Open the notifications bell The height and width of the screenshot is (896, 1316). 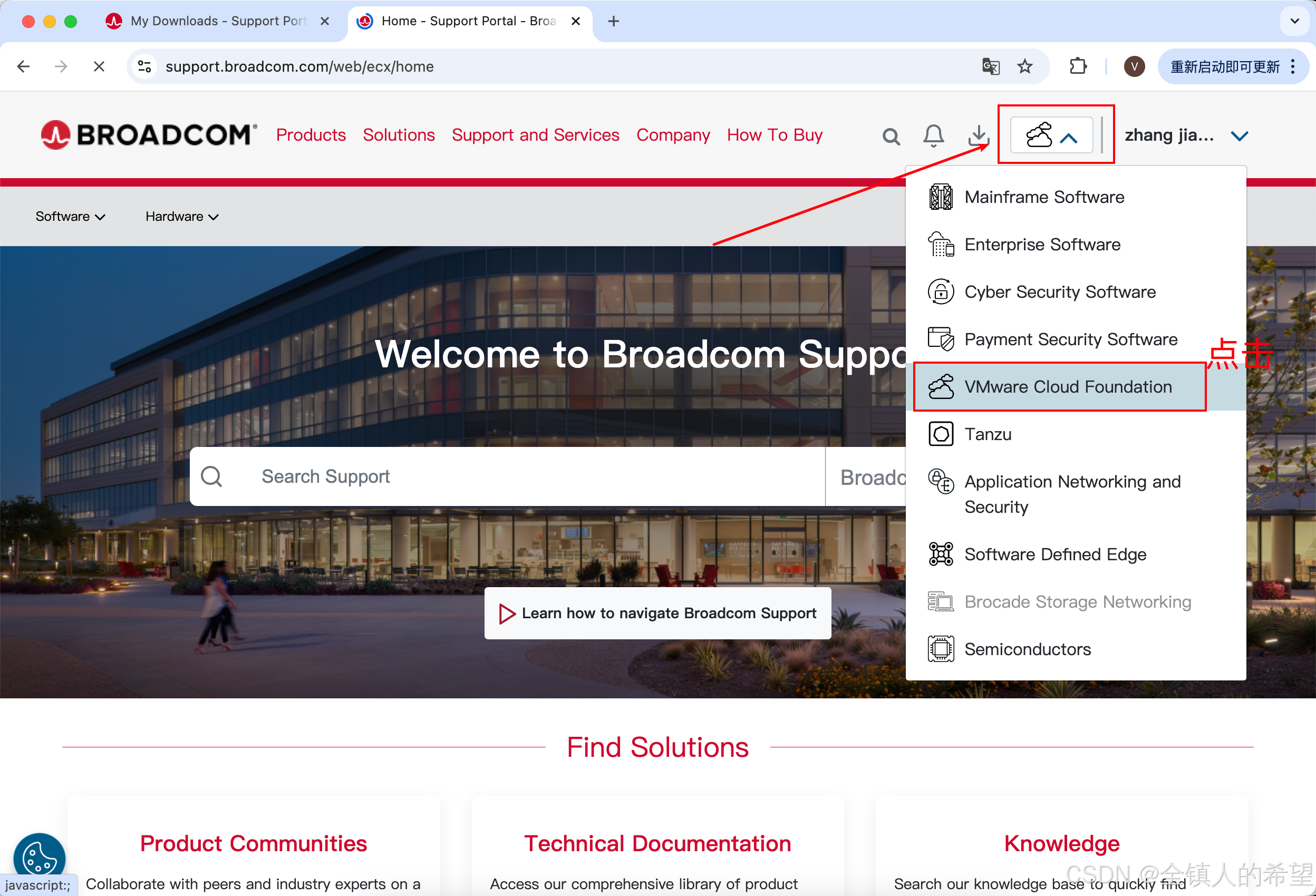pos(933,136)
